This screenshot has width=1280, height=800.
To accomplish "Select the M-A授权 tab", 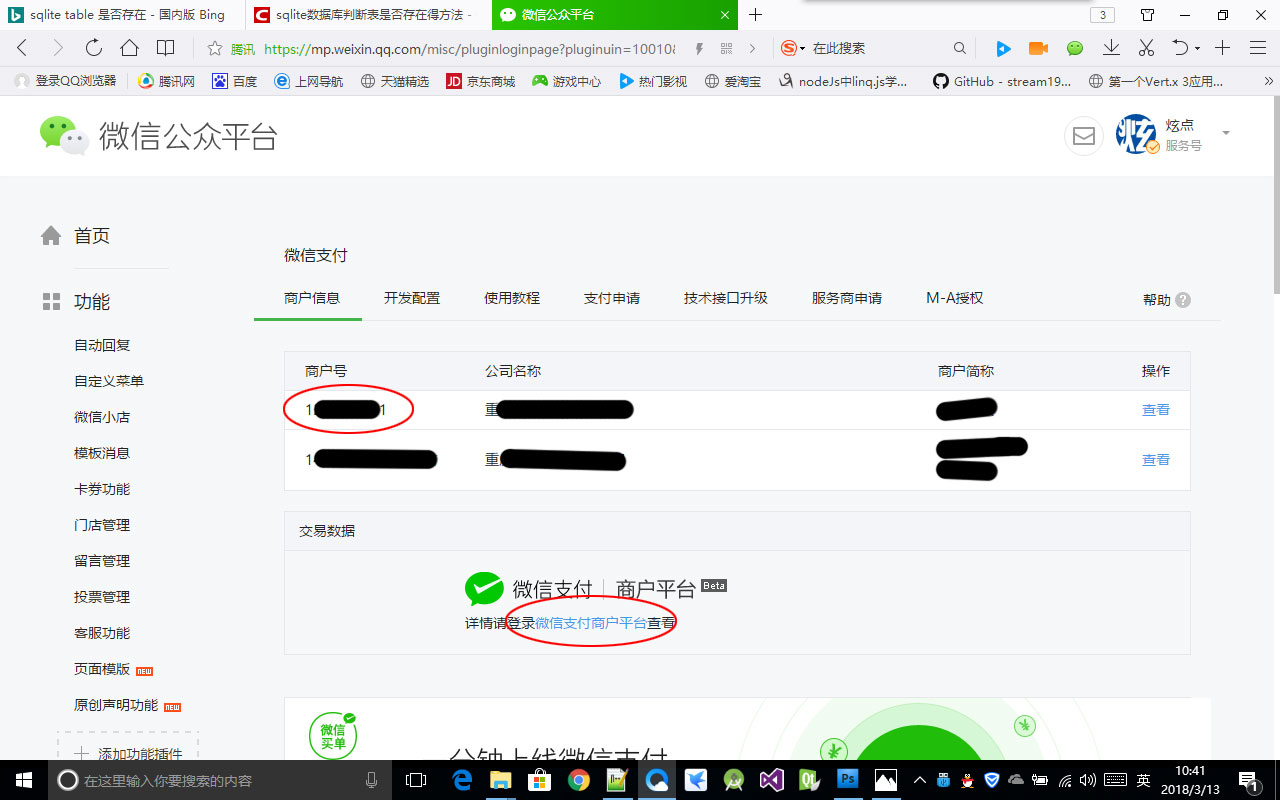I will pos(955,298).
